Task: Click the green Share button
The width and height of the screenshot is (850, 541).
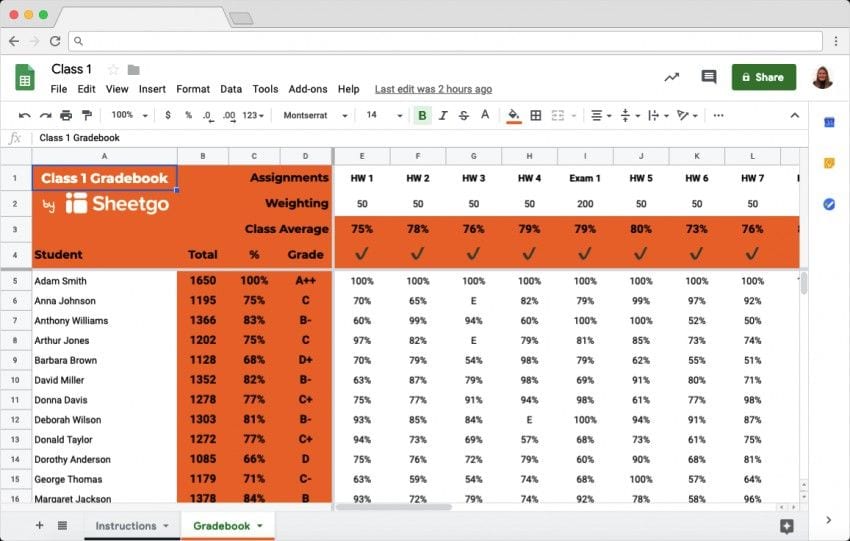Action: click(764, 77)
